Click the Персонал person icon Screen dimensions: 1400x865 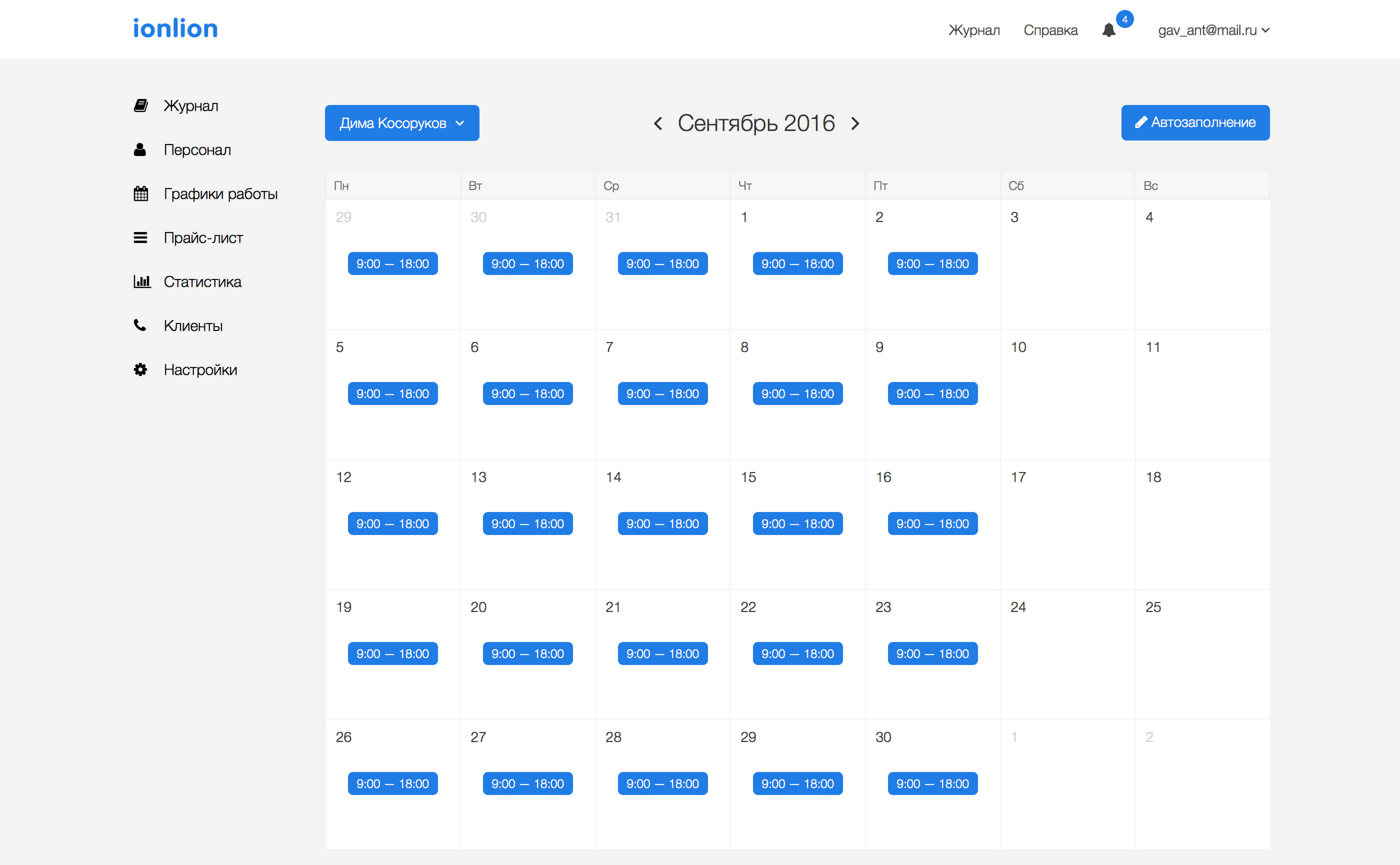pos(139,150)
